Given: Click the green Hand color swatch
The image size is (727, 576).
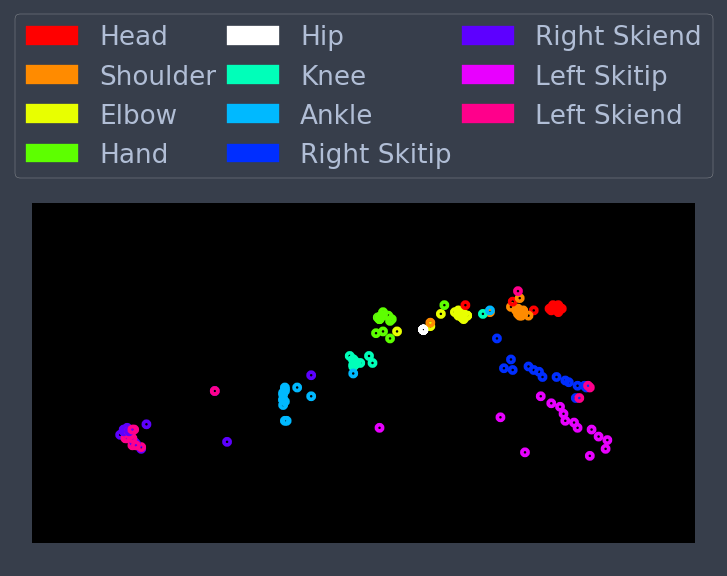Looking at the screenshot, I should (52, 153).
